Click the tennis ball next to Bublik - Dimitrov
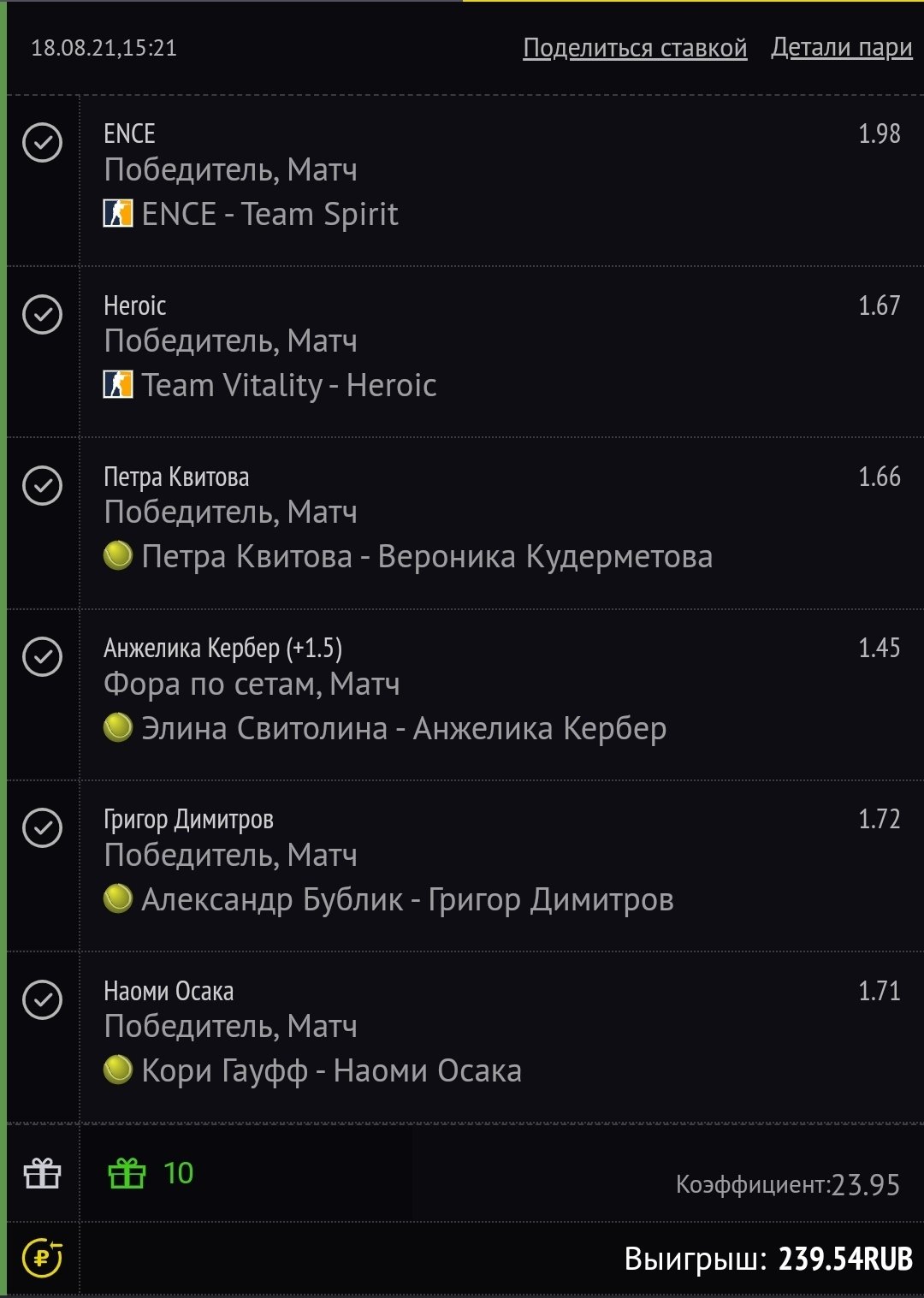 118,898
